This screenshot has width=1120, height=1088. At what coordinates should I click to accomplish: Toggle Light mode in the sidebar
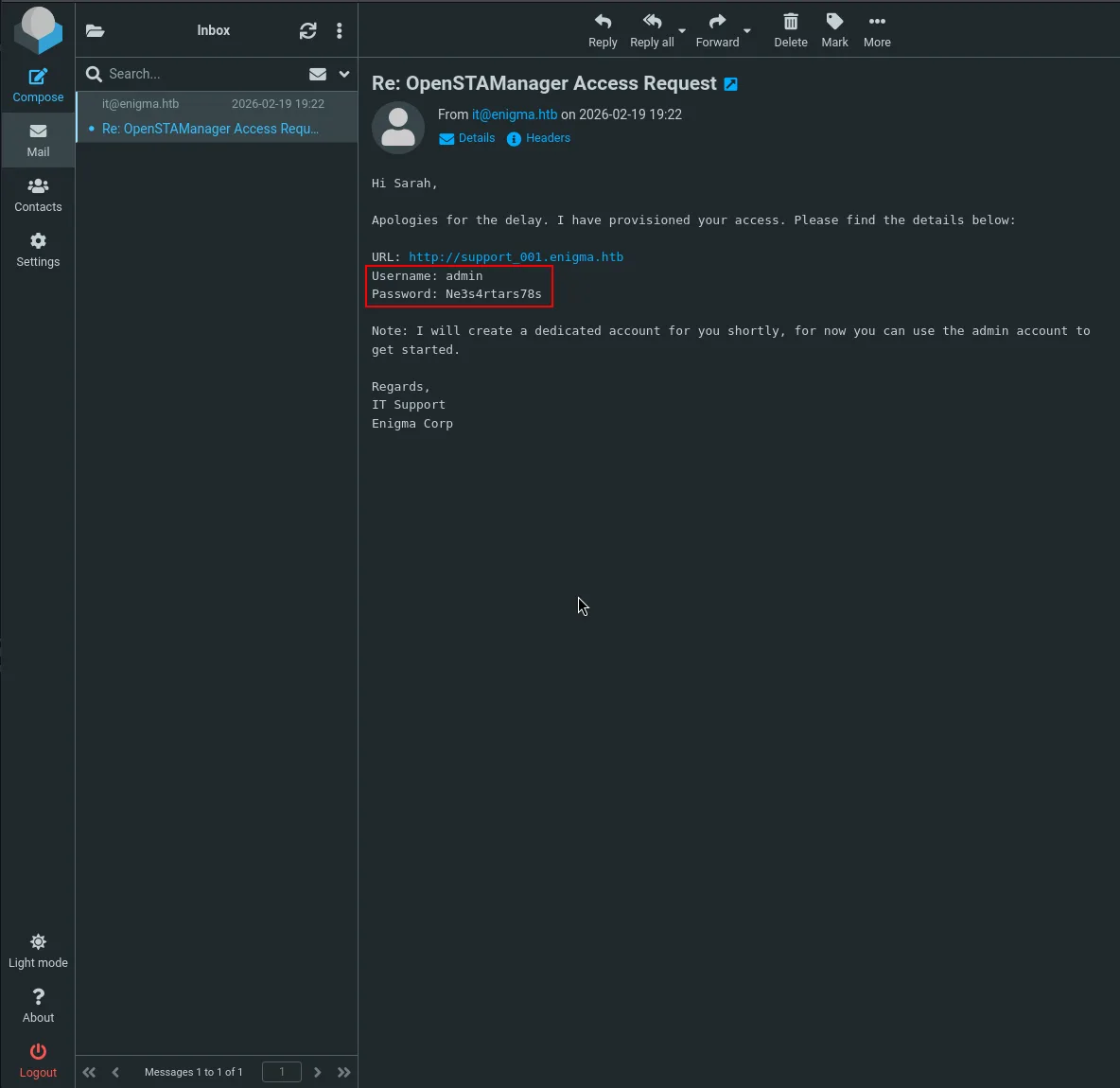(x=38, y=952)
